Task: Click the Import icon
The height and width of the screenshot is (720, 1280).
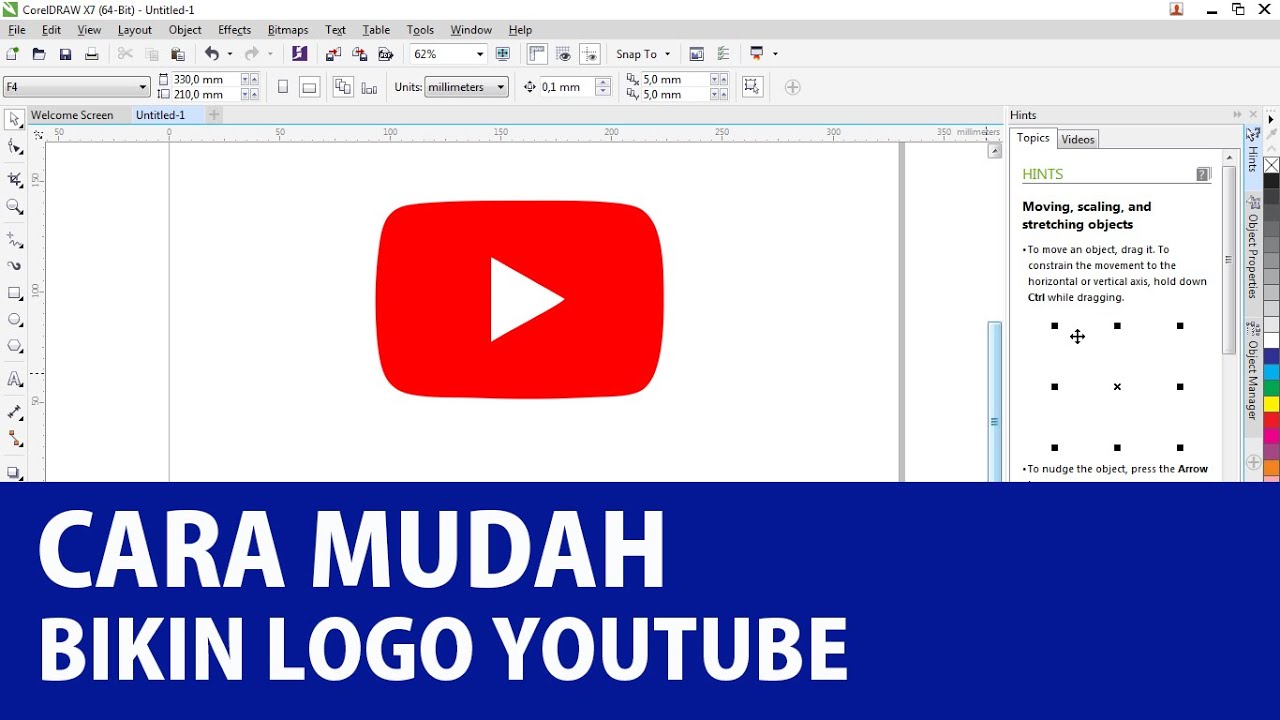Action: [333, 54]
